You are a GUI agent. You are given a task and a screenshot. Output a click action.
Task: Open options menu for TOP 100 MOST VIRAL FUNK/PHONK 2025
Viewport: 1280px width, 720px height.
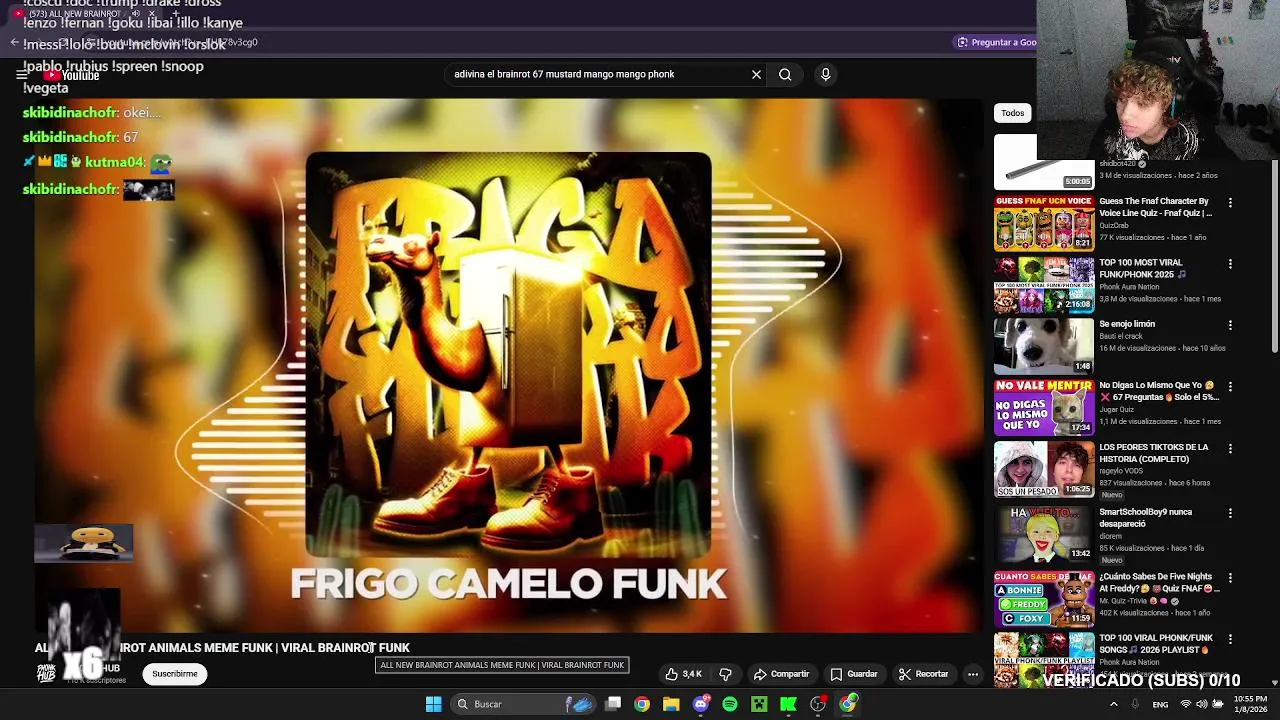point(1230,264)
